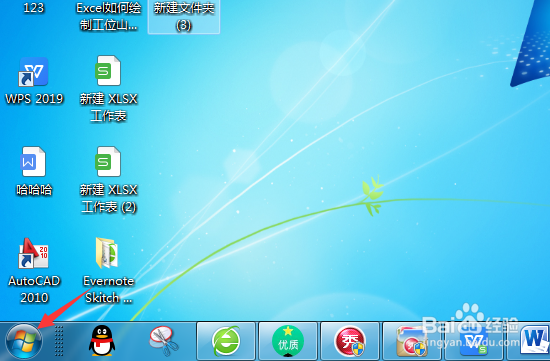Select the 新建文件夹 (3) folder label
This screenshot has width=550, height=361.
pyautogui.click(x=184, y=16)
